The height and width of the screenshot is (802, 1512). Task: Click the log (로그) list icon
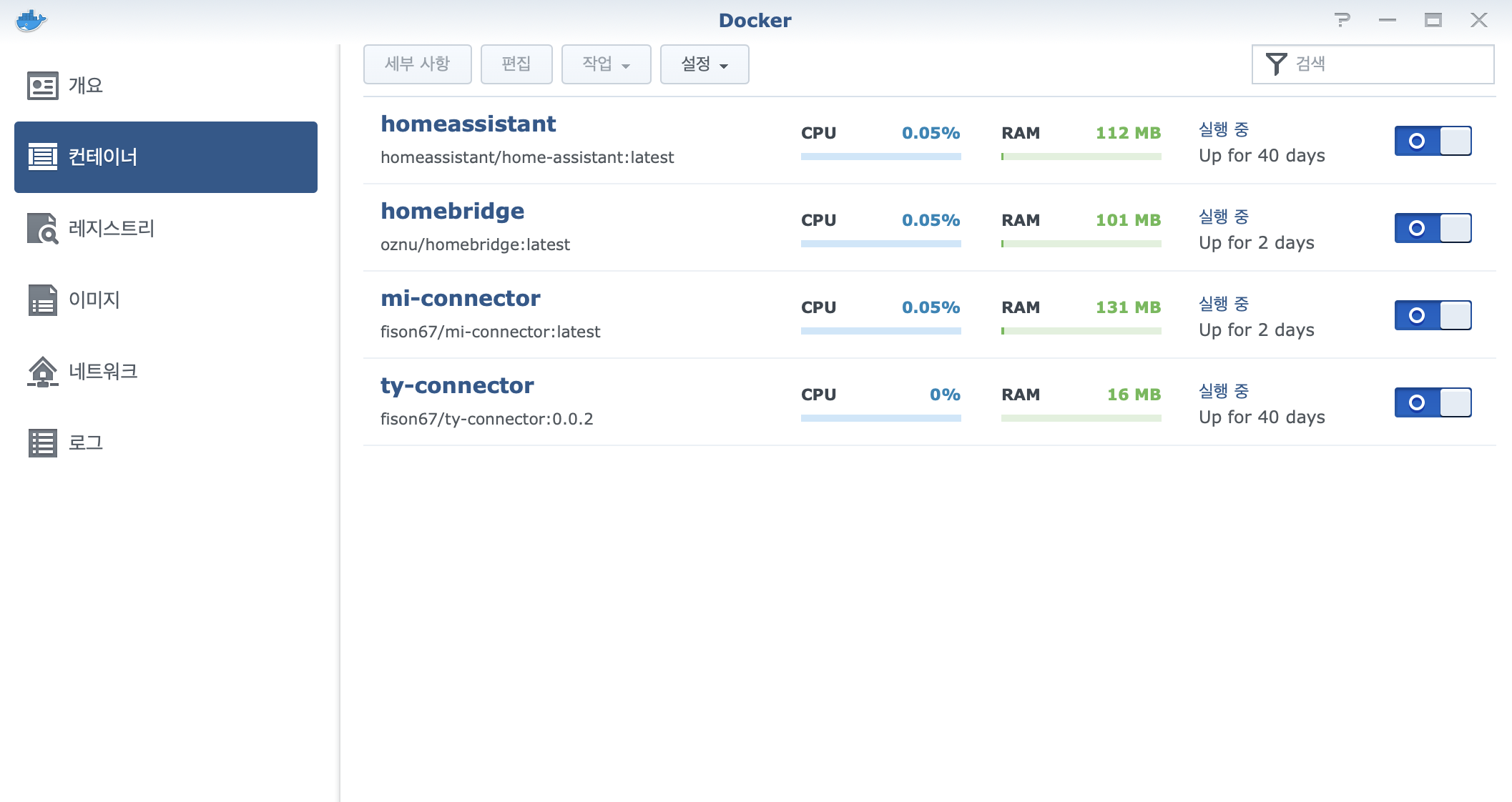(42, 443)
